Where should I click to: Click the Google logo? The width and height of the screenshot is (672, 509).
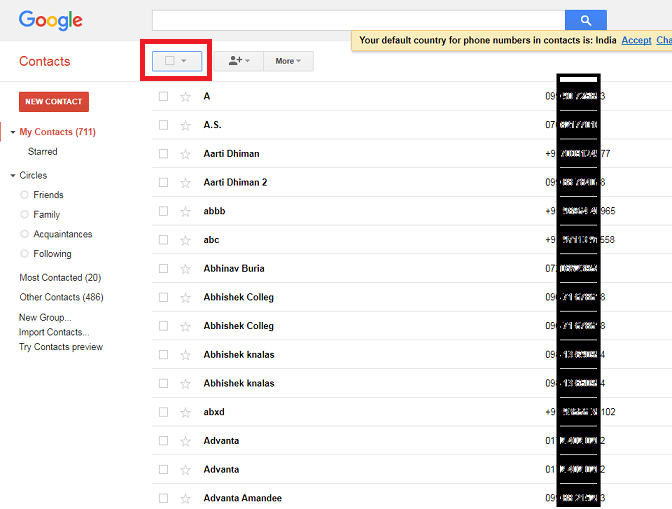[51, 20]
